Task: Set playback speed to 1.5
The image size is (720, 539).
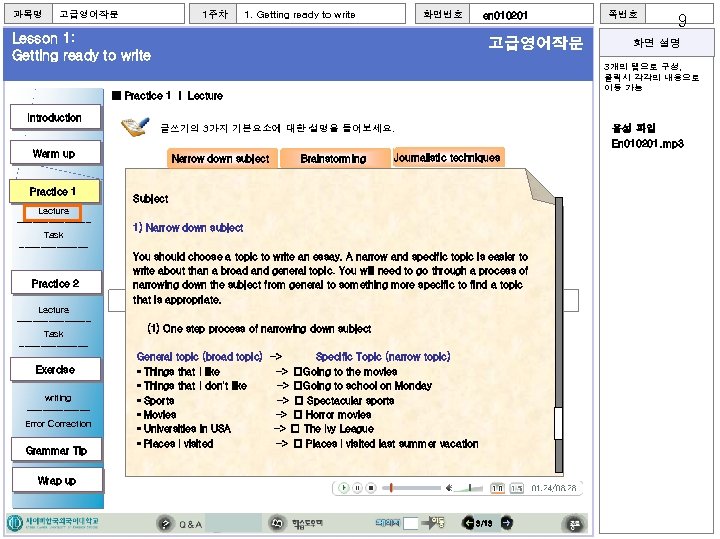Action: [517, 488]
